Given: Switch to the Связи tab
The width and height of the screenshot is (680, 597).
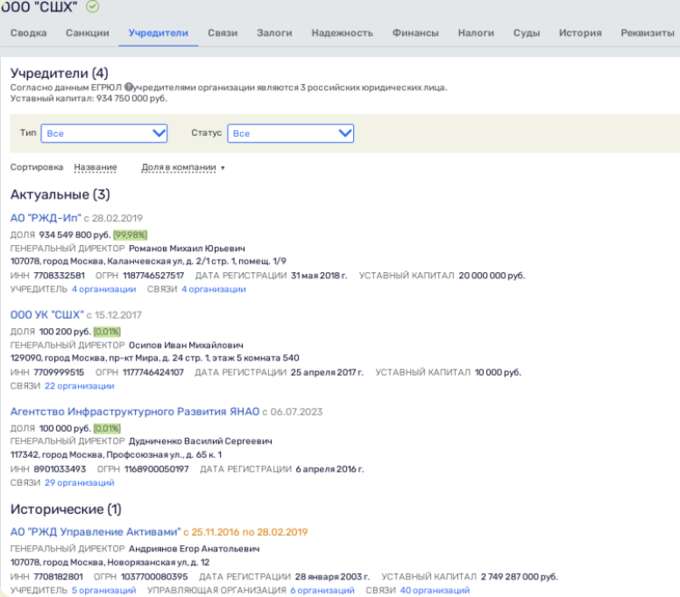Looking at the screenshot, I should pyautogui.click(x=222, y=33).
